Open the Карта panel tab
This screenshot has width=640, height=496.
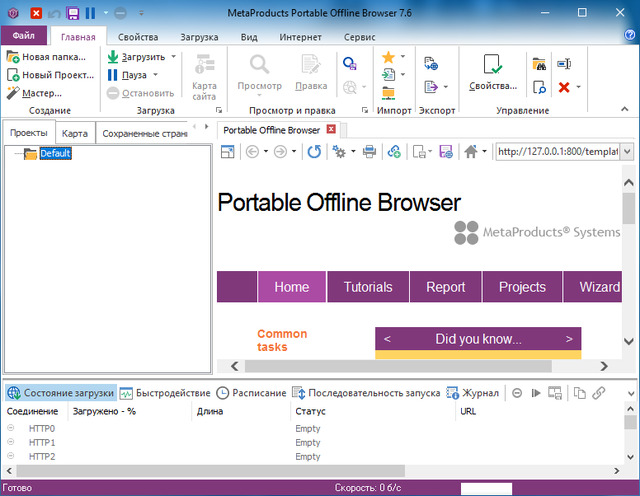coord(74,133)
